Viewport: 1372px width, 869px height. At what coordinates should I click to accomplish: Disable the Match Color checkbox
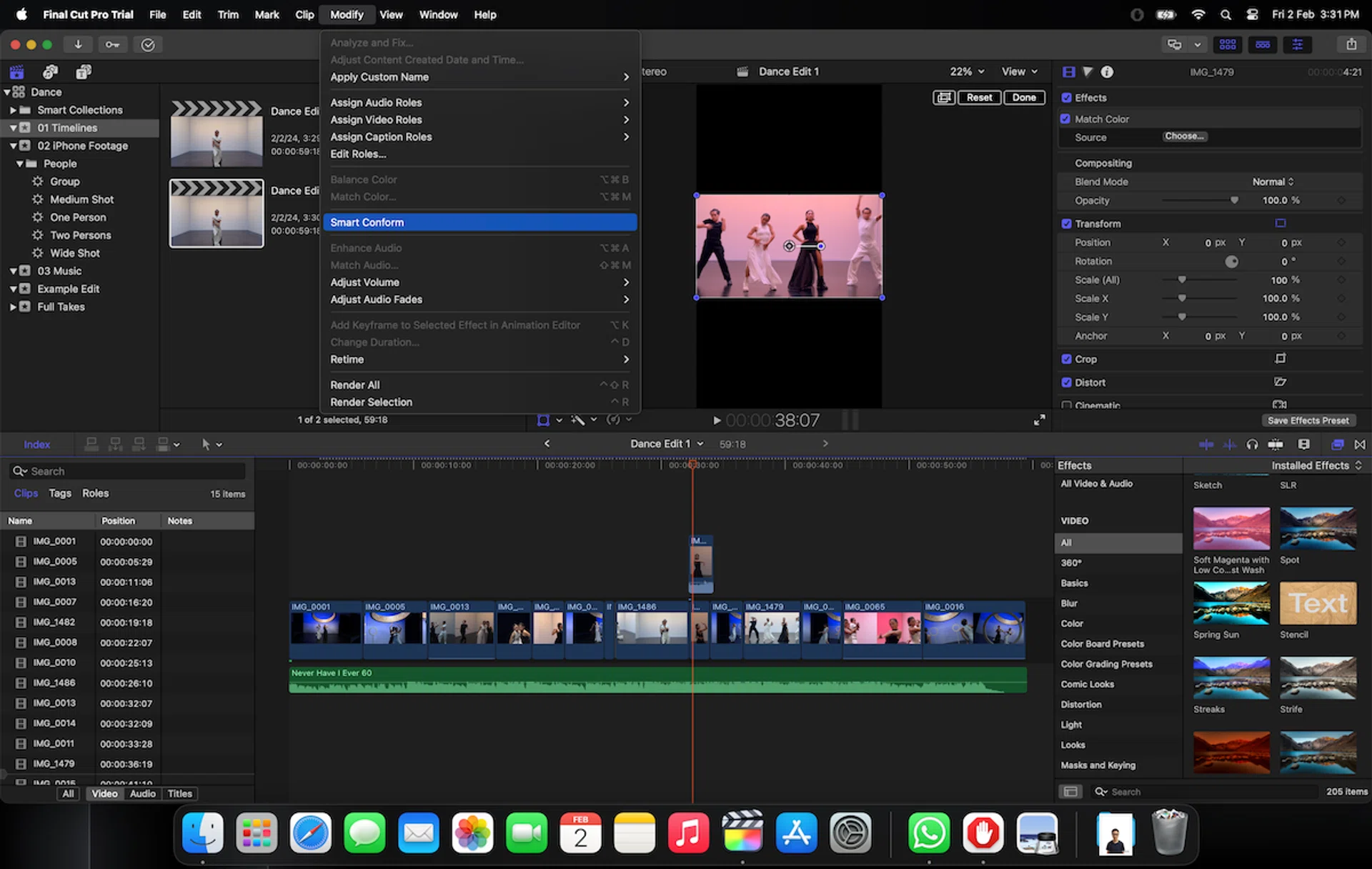1065,119
